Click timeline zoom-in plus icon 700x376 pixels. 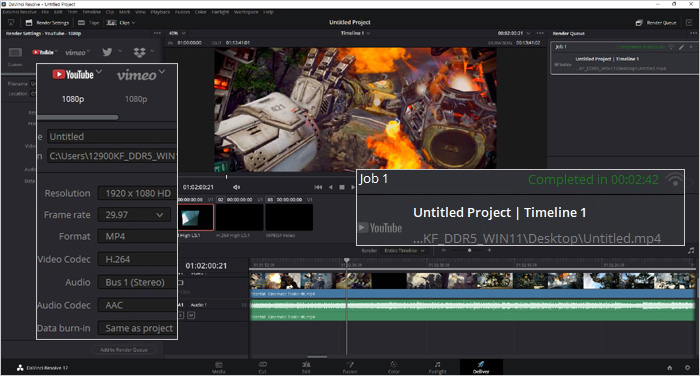click(489, 251)
